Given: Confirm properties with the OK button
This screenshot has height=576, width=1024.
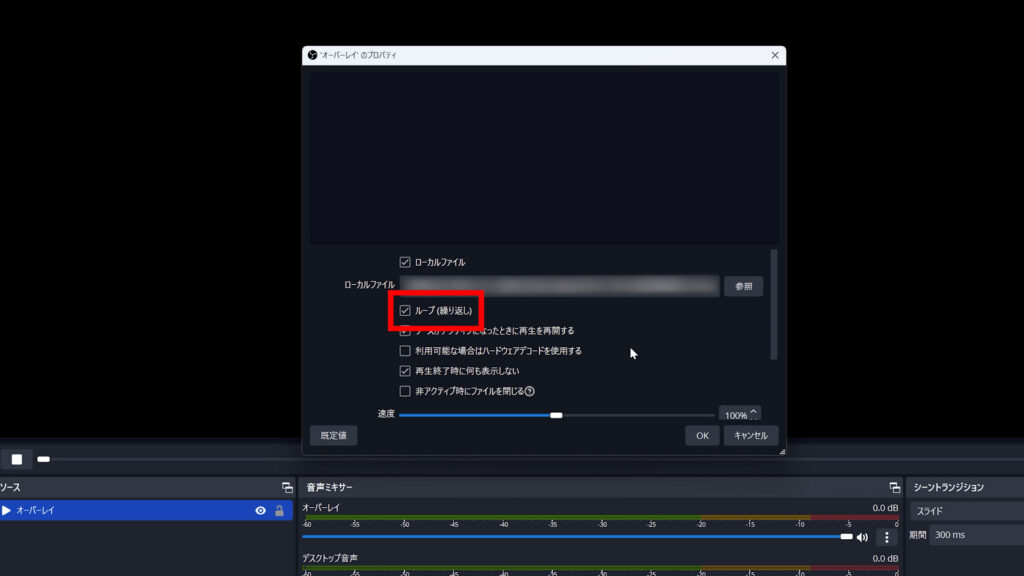Looking at the screenshot, I should 702,435.
